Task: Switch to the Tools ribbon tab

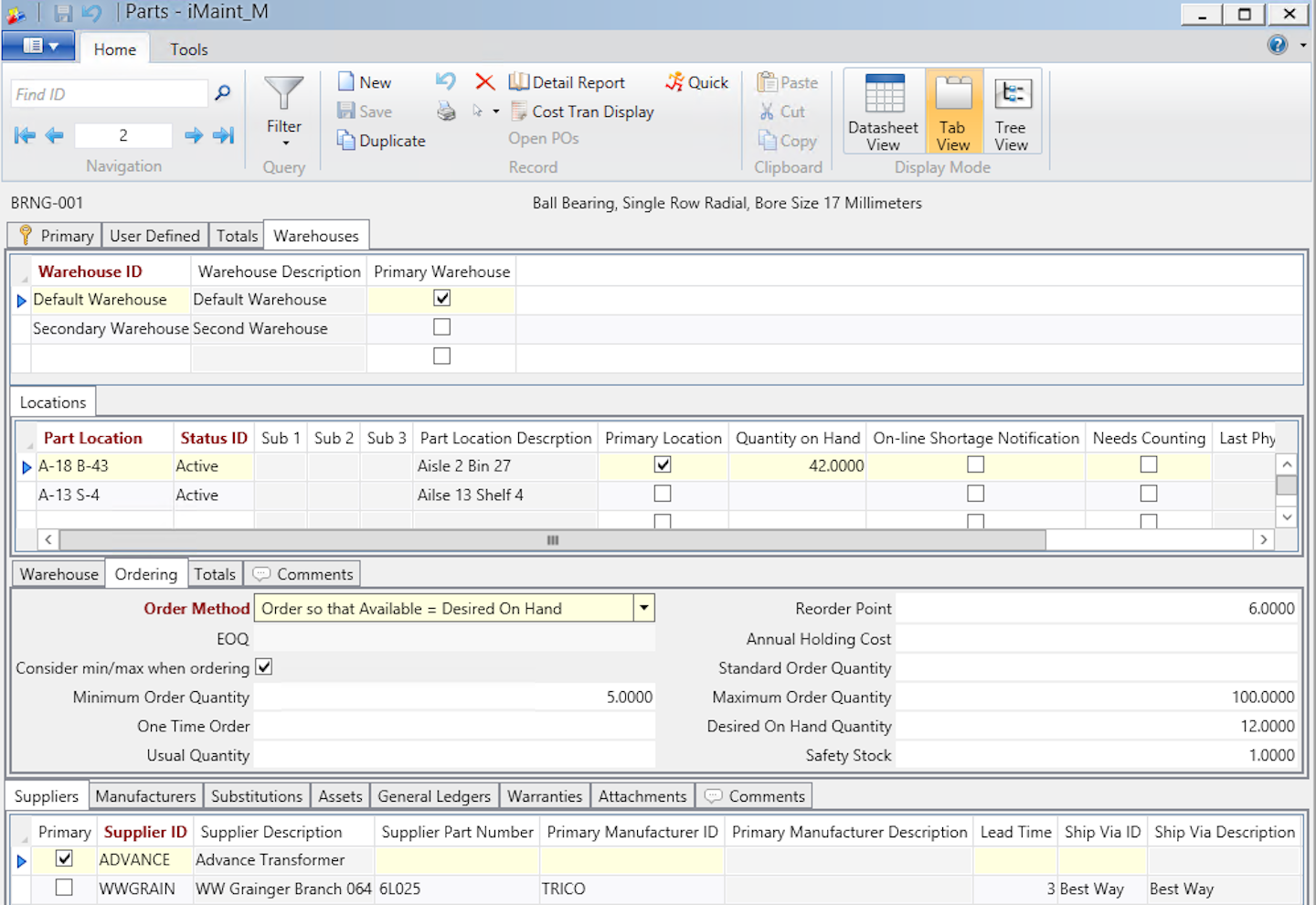Action: pyautogui.click(x=188, y=48)
